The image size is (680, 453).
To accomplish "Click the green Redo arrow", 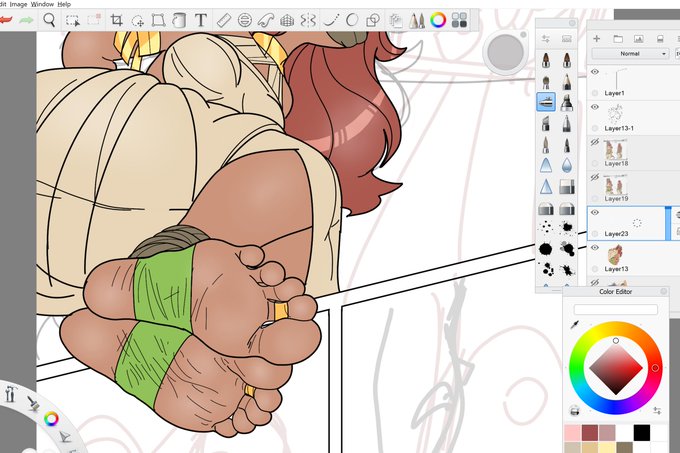I will click(26, 20).
